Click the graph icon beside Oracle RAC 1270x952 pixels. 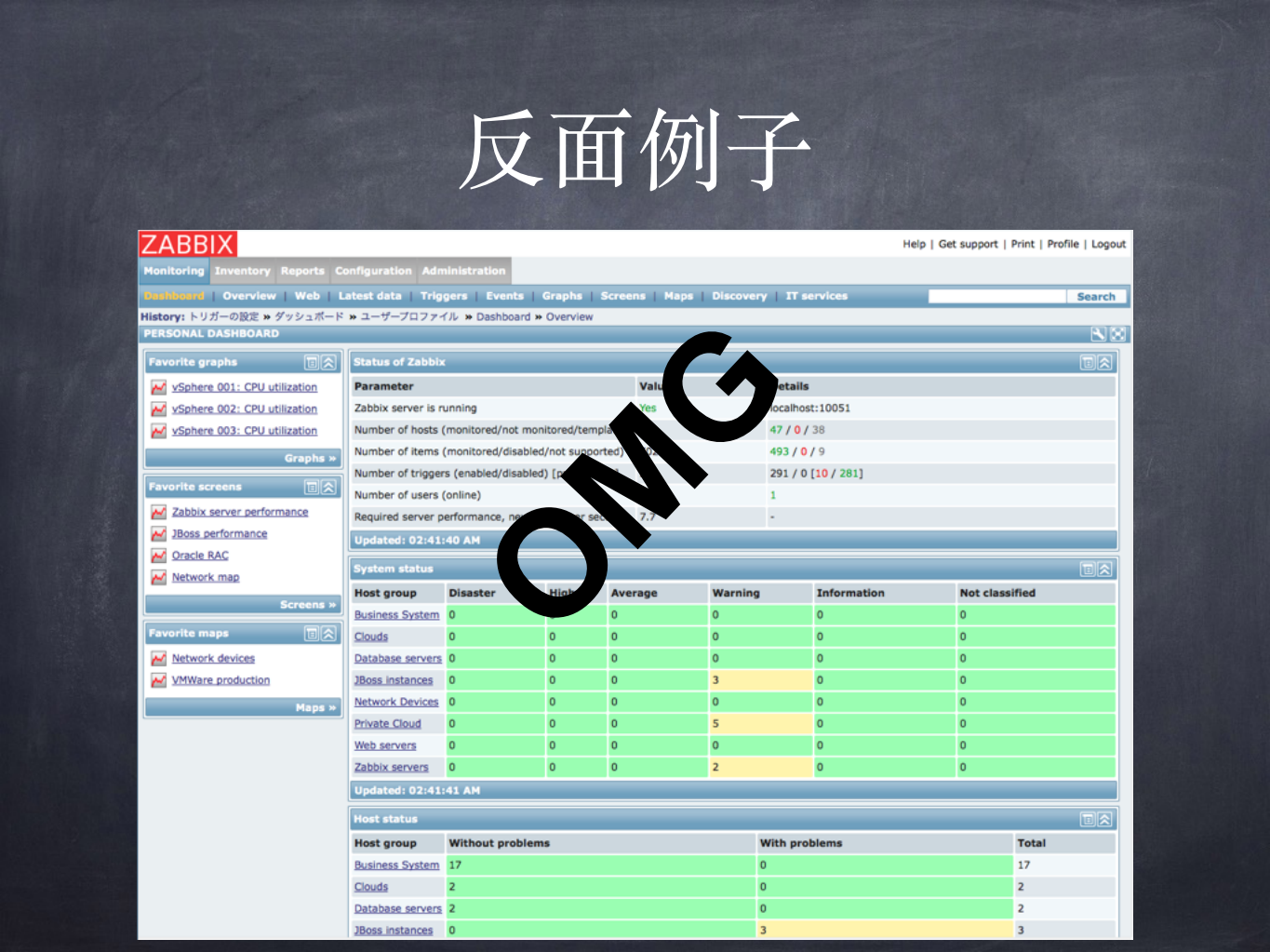click(158, 555)
